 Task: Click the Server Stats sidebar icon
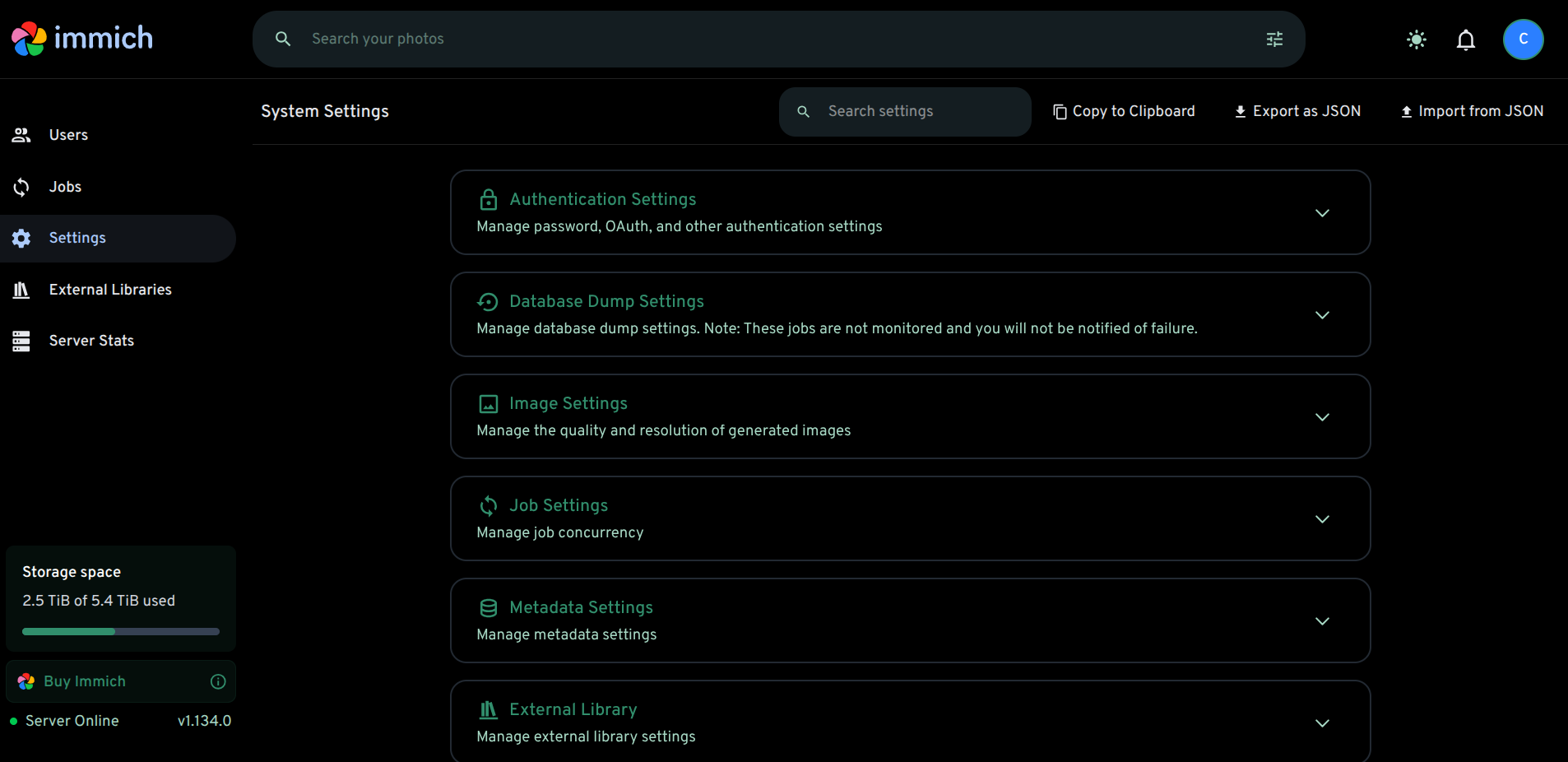point(21,341)
